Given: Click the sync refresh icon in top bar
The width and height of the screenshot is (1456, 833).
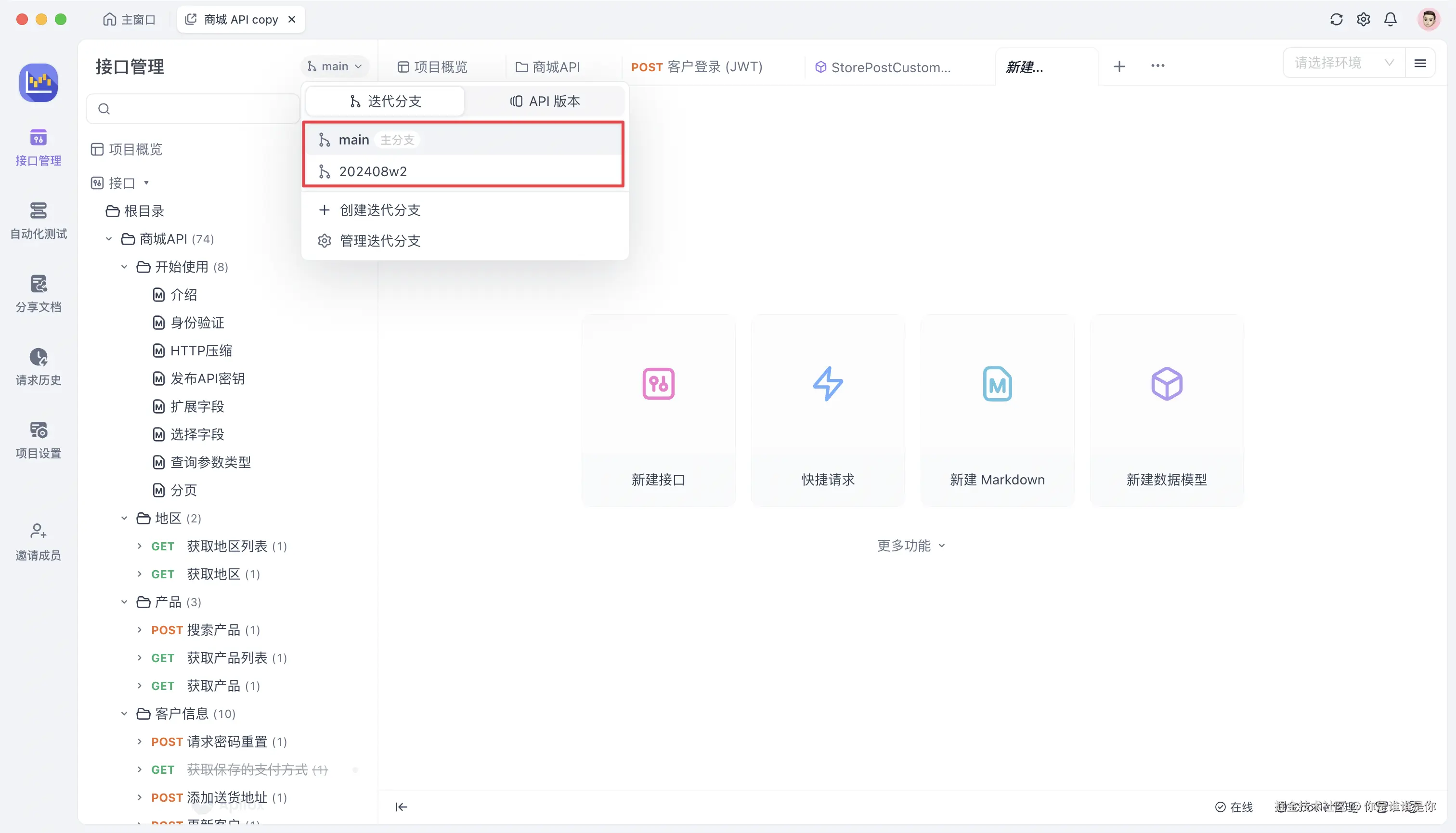Looking at the screenshot, I should pyautogui.click(x=1337, y=19).
